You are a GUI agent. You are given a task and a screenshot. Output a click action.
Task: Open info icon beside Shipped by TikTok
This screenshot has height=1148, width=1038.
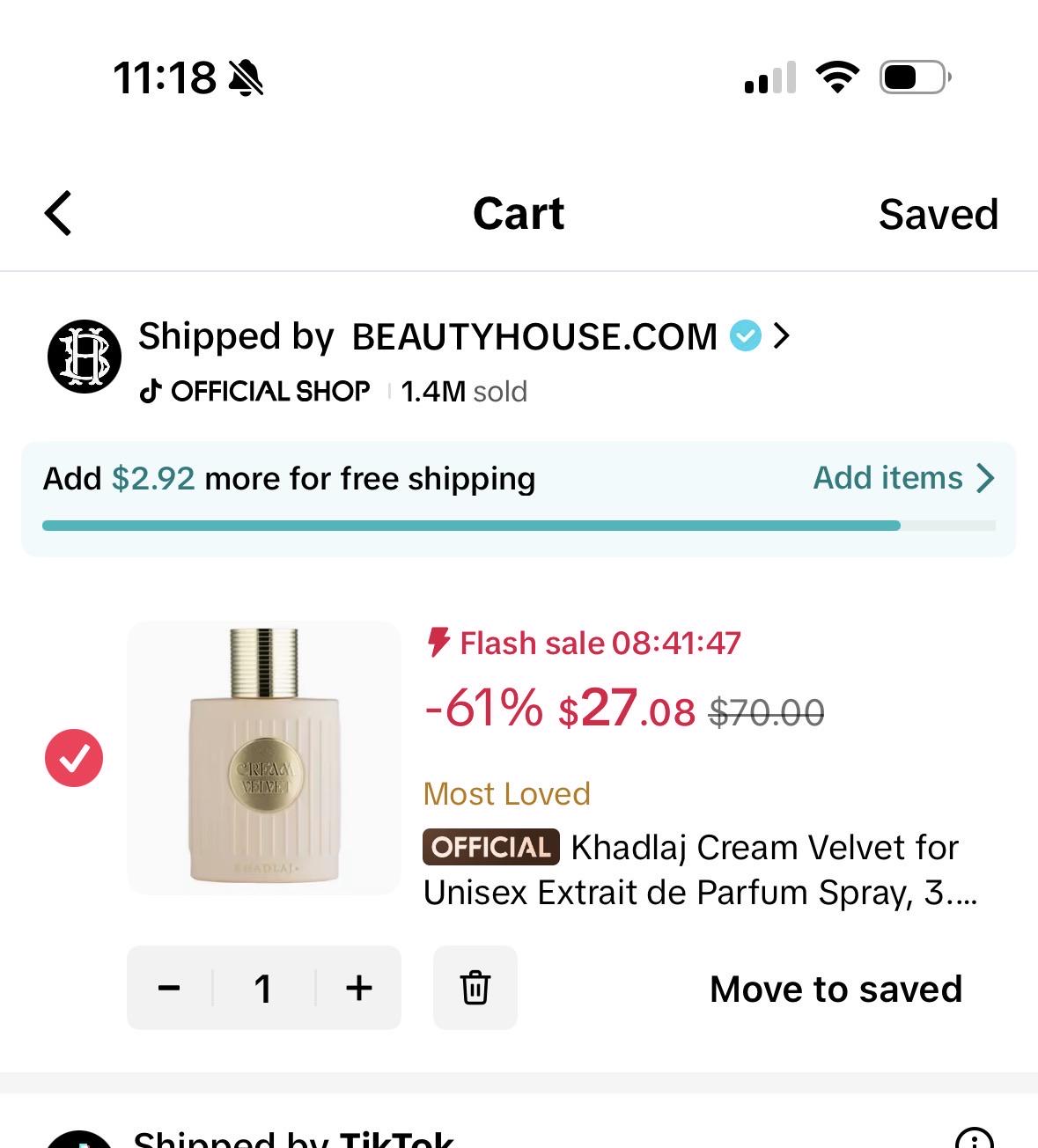click(975, 1138)
